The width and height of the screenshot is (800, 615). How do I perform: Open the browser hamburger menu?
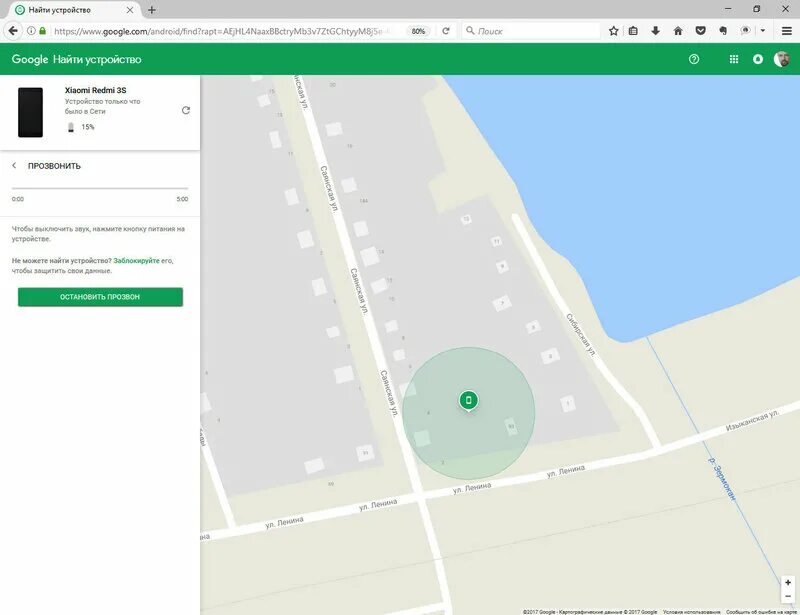click(x=787, y=31)
